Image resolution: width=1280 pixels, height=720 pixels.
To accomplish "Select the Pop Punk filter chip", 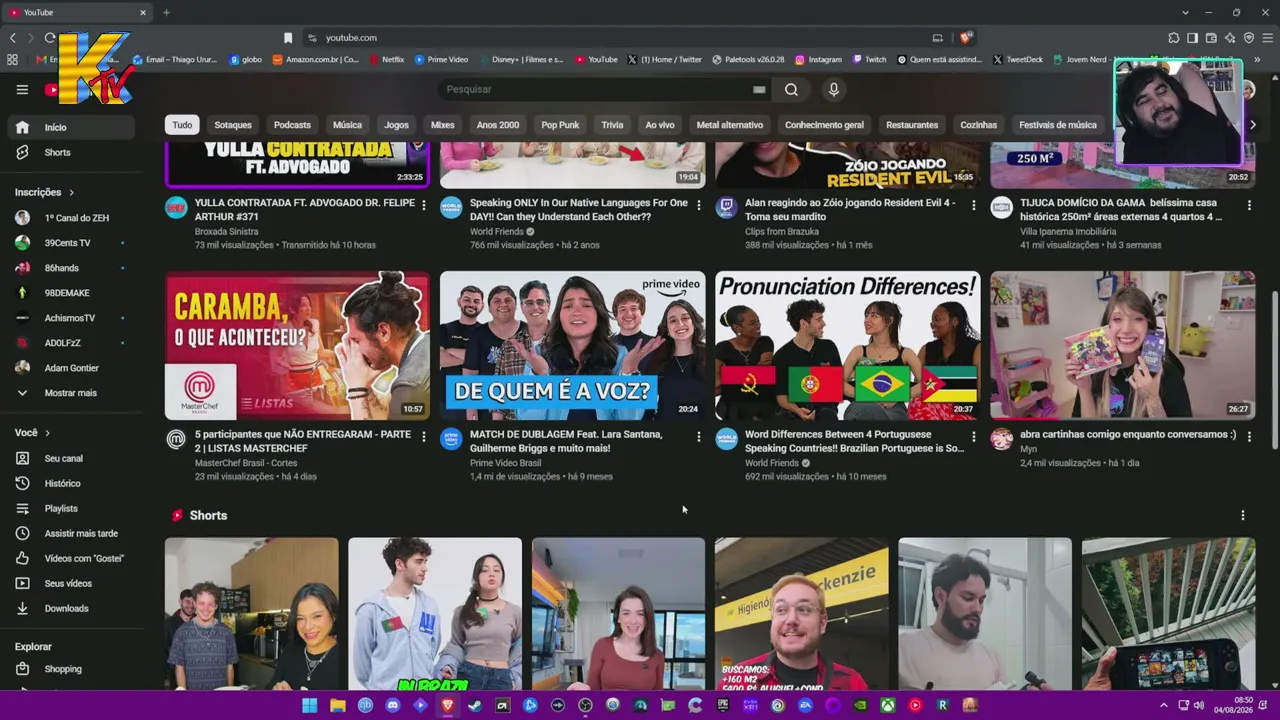I will (x=560, y=125).
